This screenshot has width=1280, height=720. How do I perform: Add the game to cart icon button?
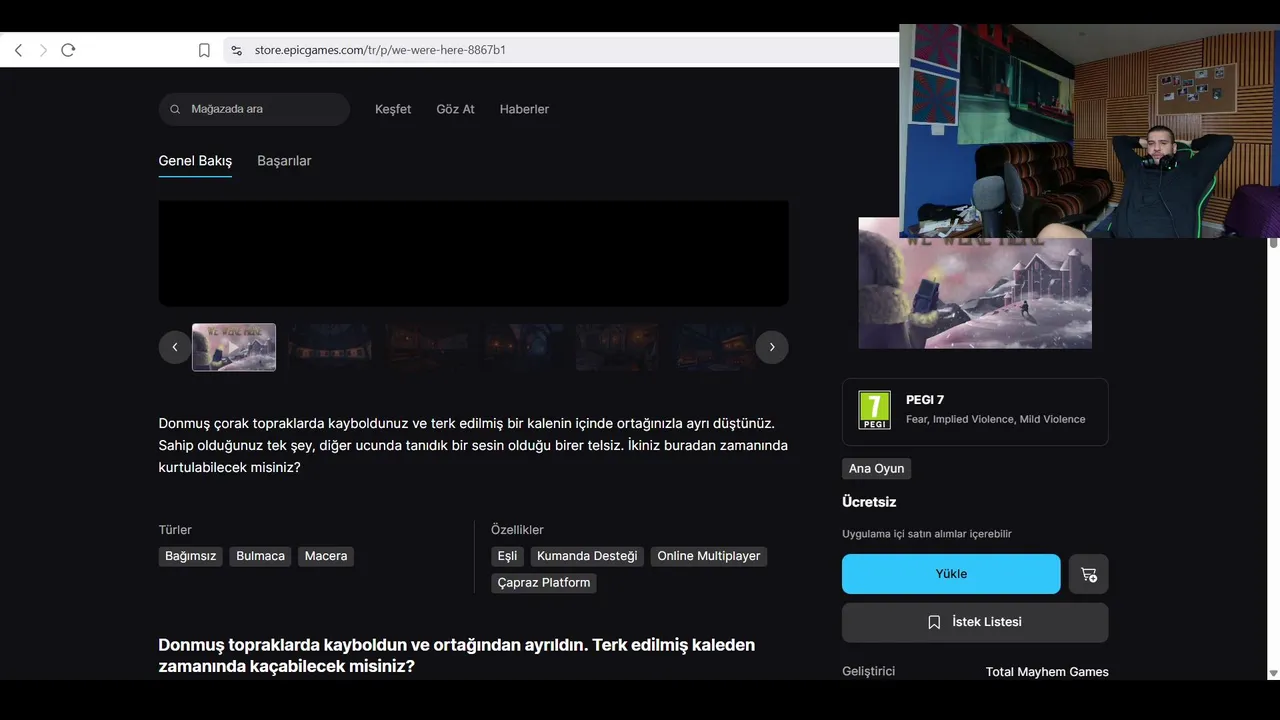click(x=1089, y=574)
